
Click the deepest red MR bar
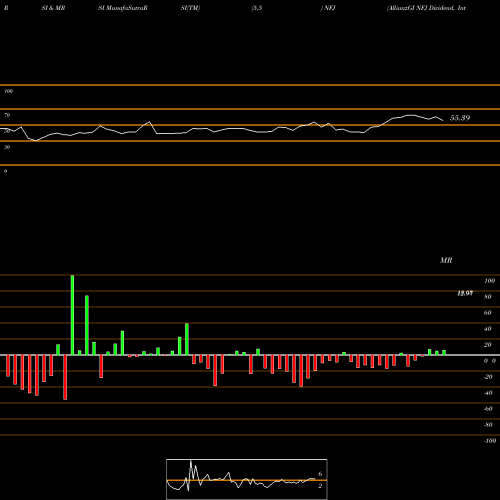[x=65, y=377]
